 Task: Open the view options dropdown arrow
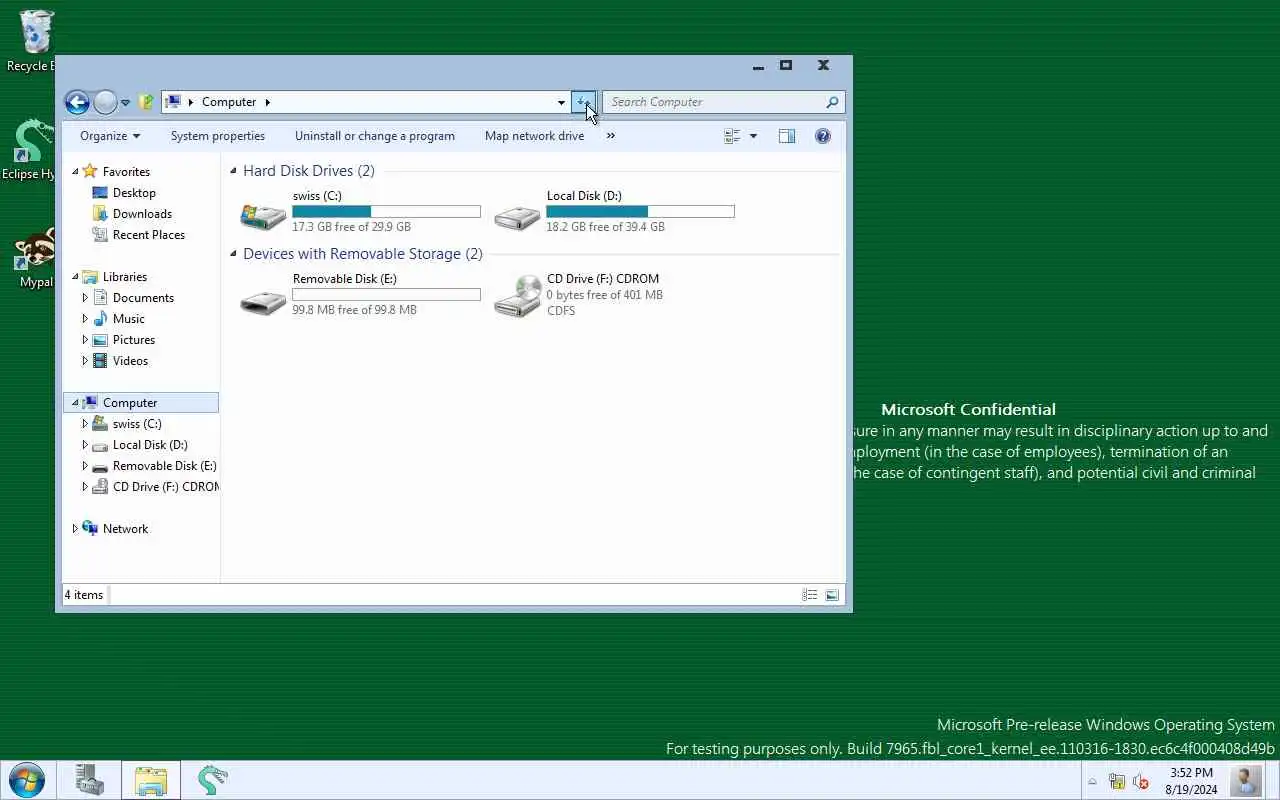pyautogui.click(x=753, y=136)
